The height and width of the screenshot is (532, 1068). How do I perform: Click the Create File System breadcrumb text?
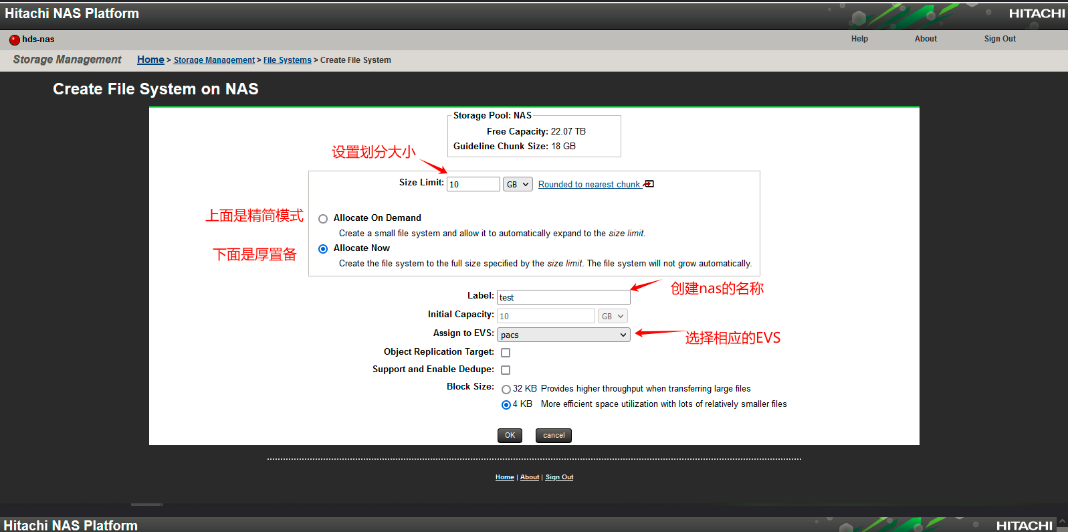tap(356, 60)
